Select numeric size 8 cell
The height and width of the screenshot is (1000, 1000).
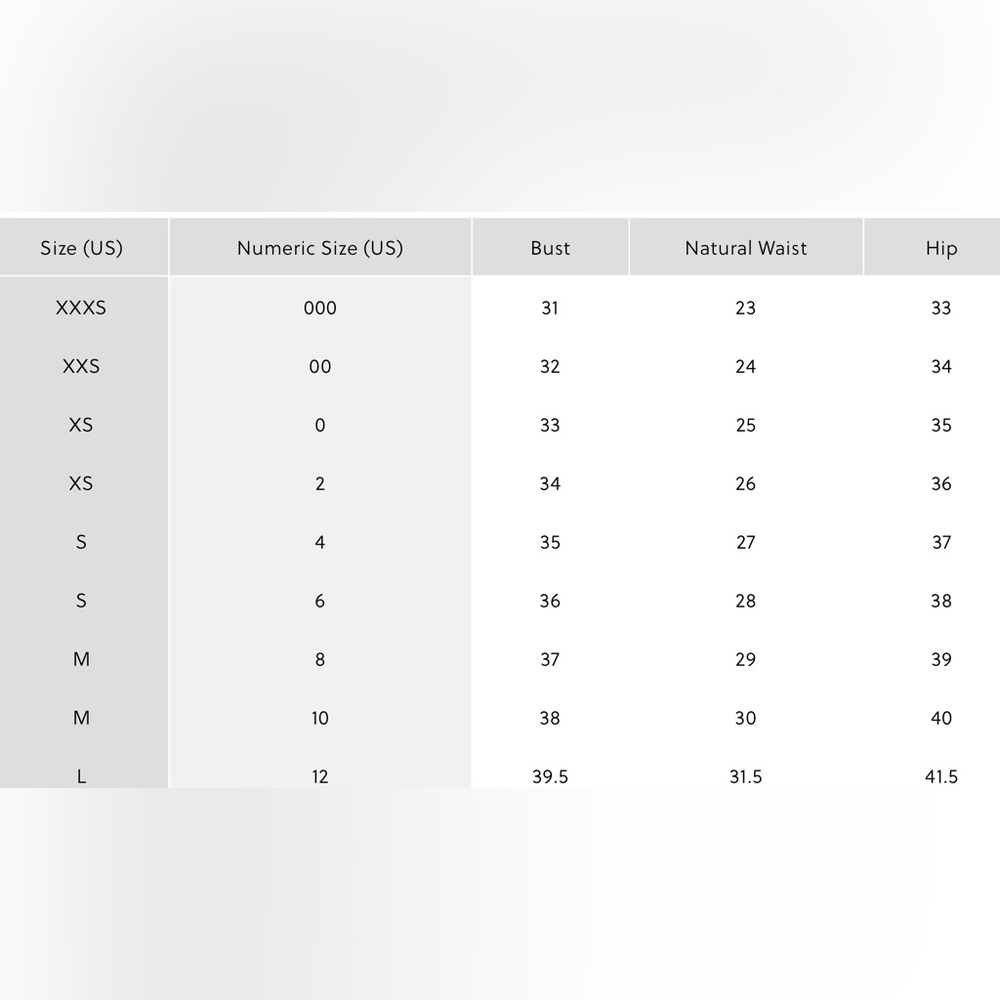pos(320,659)
